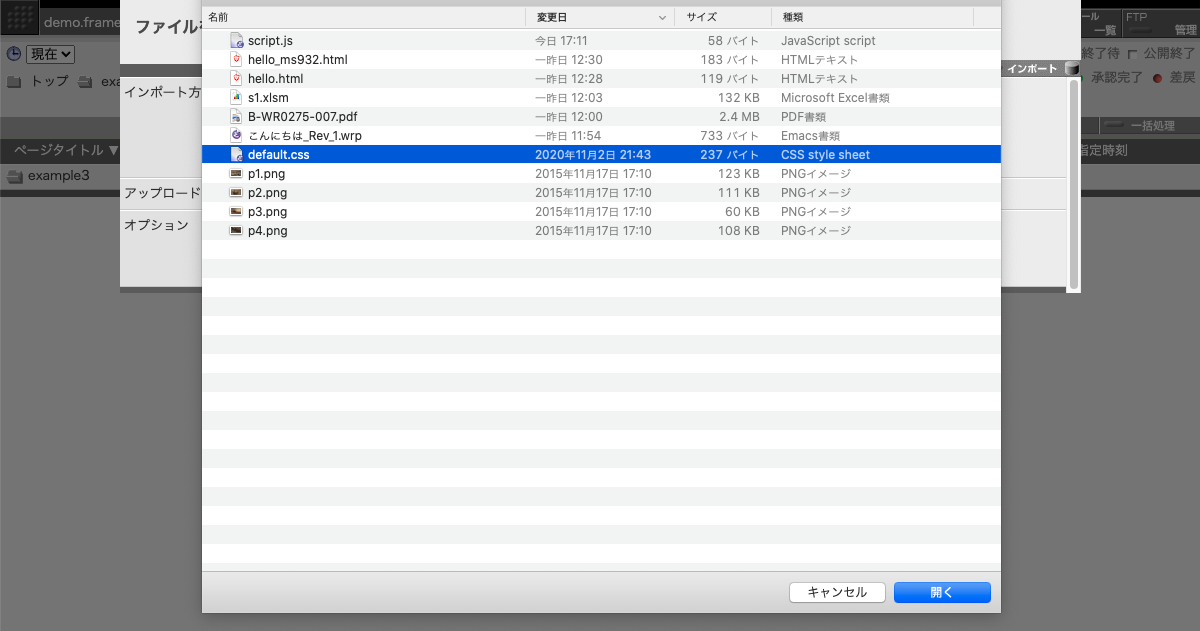The width and height of the screenshot is (1200, 631).
Task: Click the clock icon beside 現在
Action: point(14,54)
